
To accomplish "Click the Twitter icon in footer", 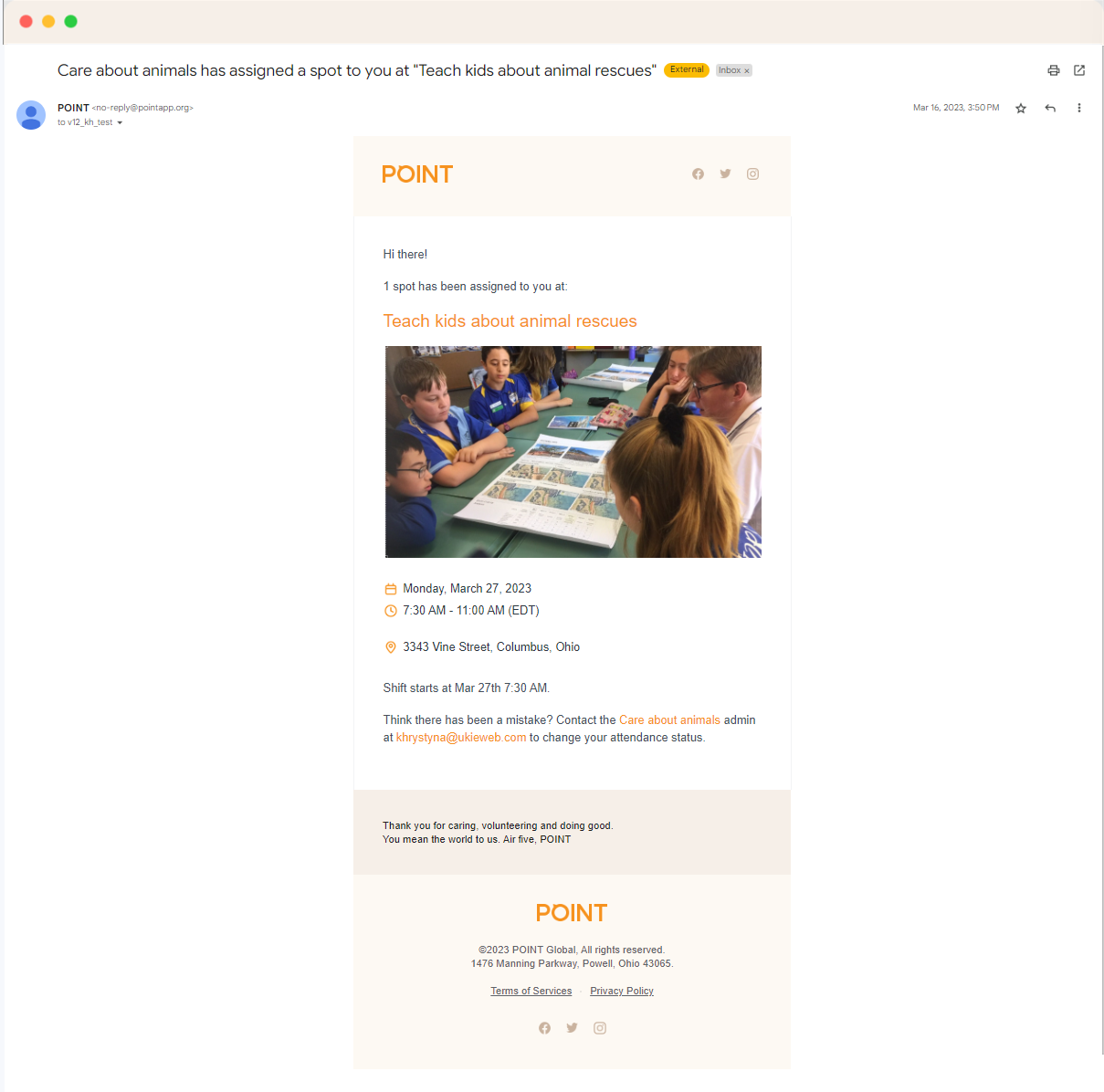I will [572, 1028].
